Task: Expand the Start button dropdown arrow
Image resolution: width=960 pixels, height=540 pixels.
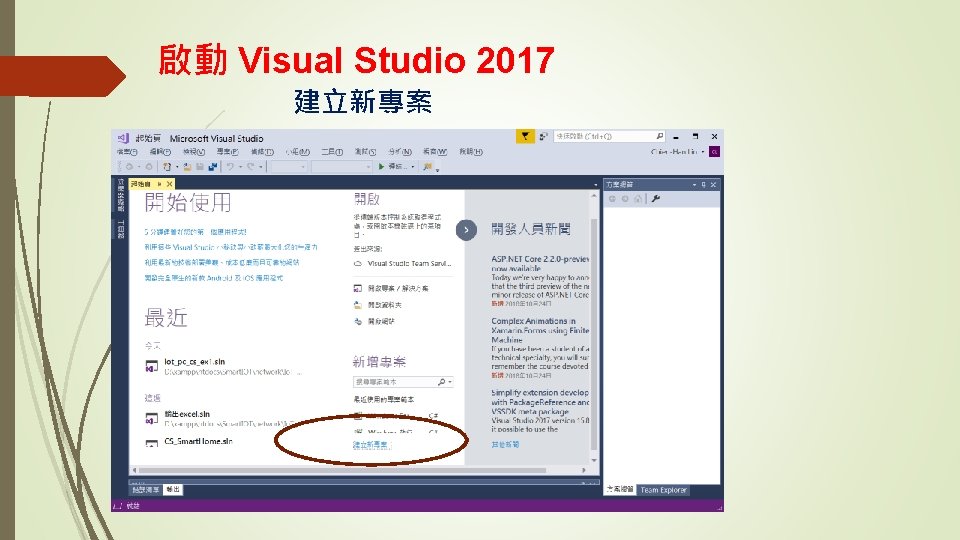Action: [413, 167]
